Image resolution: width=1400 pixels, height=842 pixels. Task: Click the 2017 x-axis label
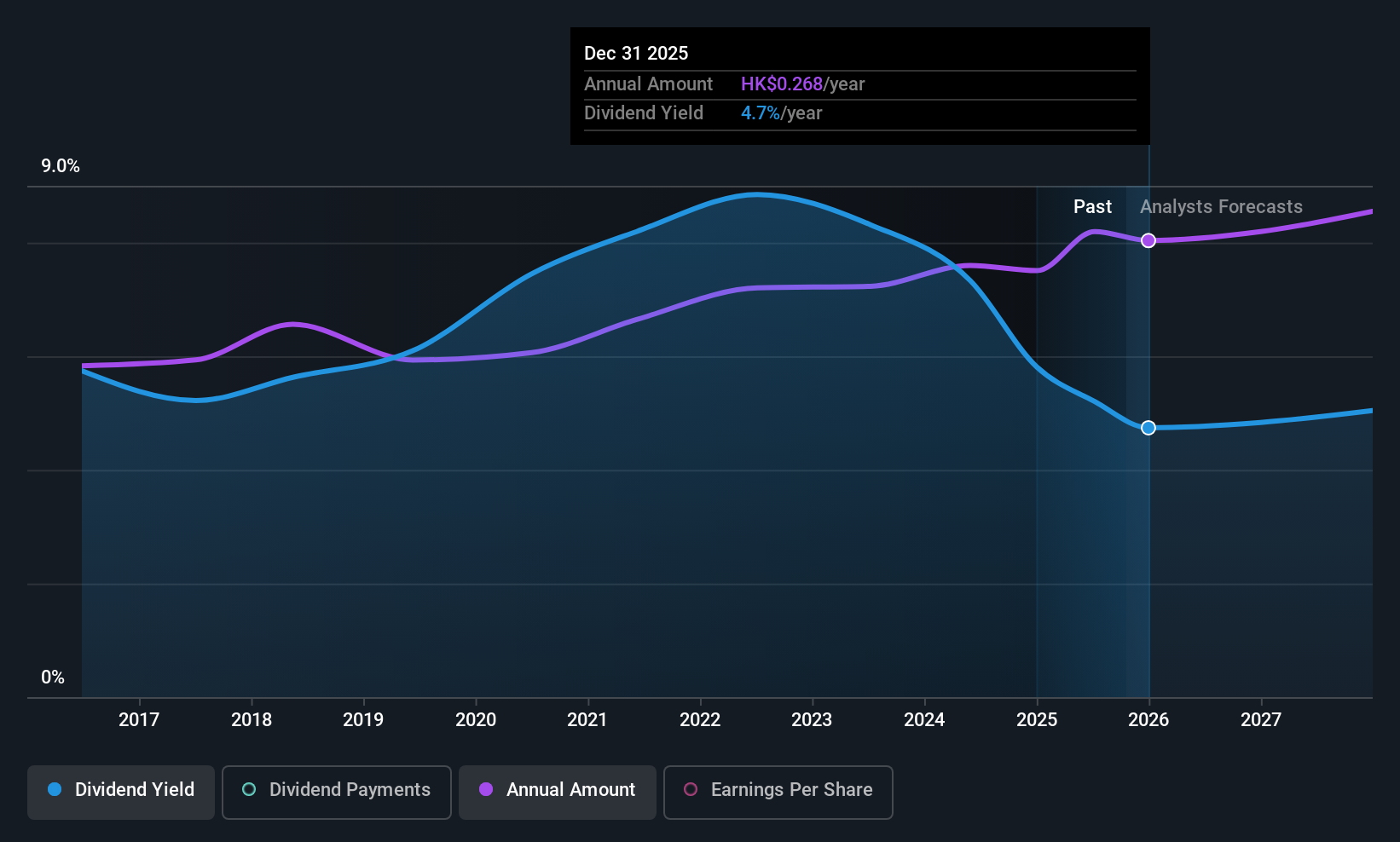point(139,719)
